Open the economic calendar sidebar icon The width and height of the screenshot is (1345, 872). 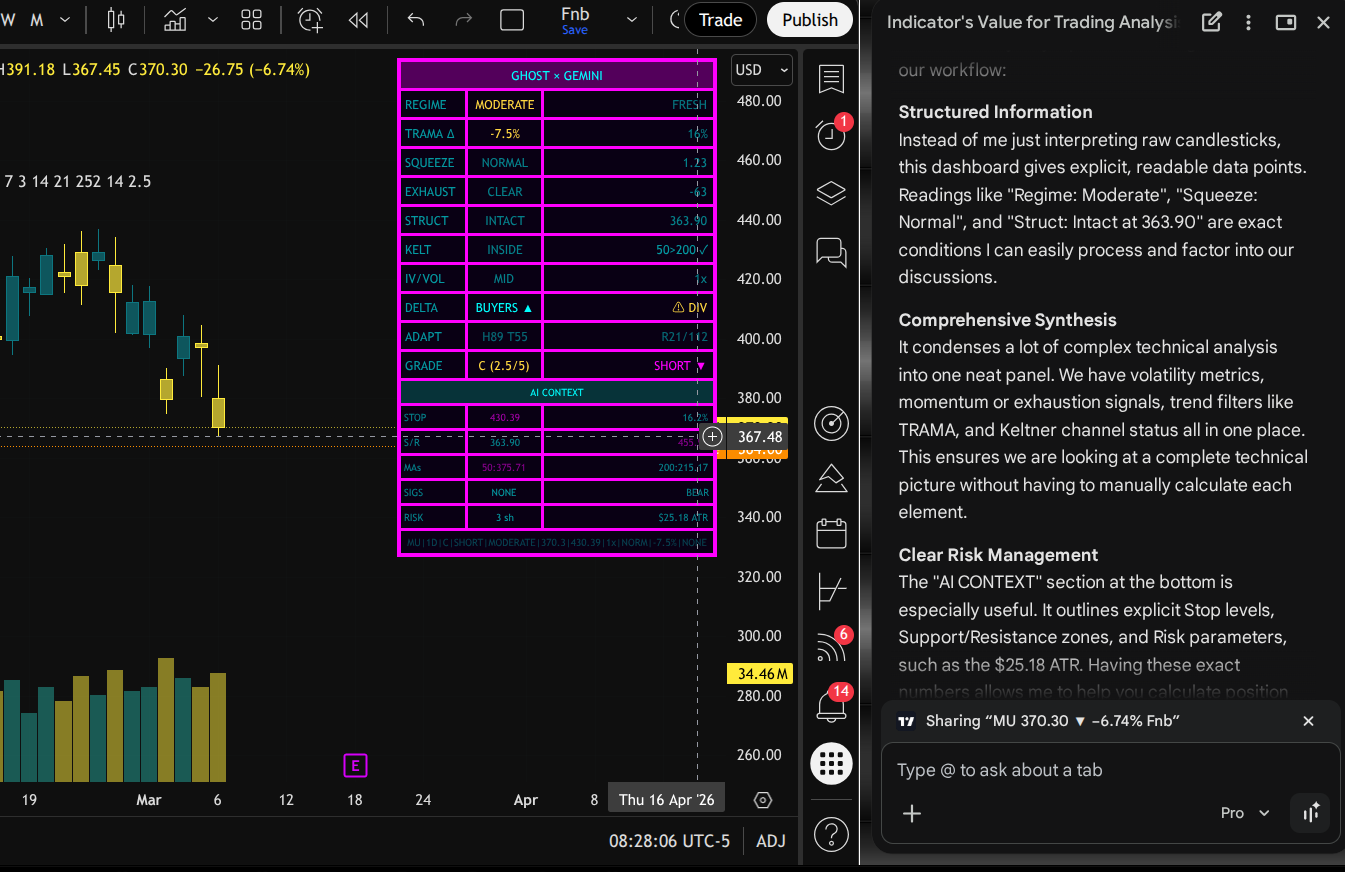(831, 533)
